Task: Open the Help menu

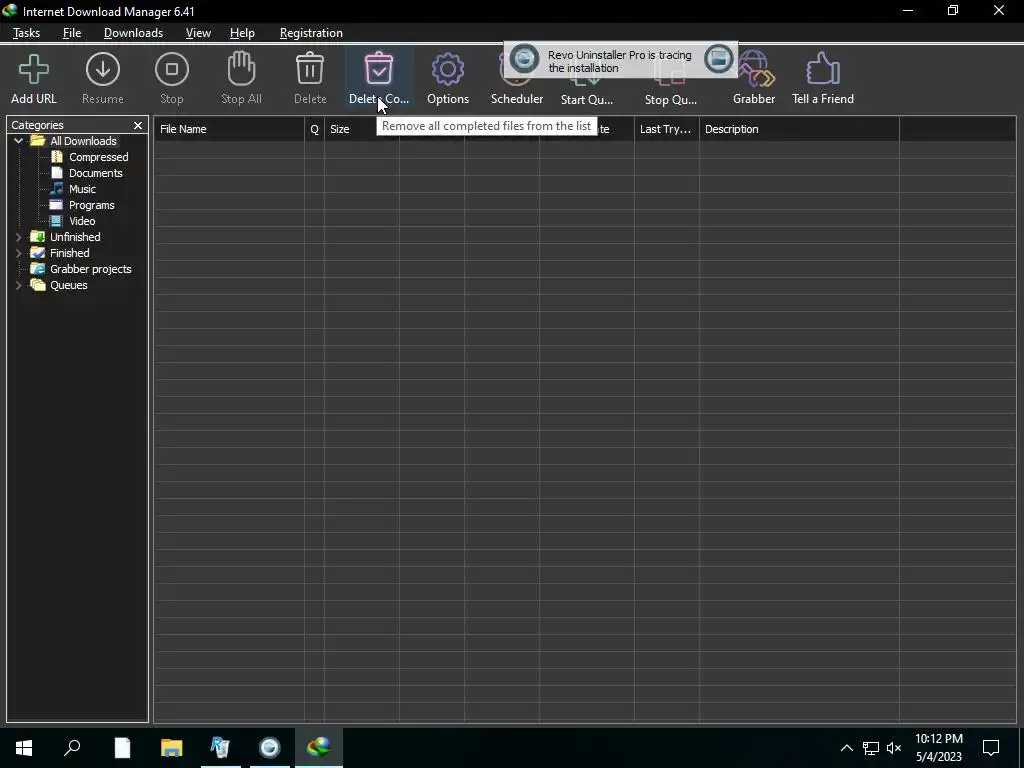Action: (x=242, y=33)
